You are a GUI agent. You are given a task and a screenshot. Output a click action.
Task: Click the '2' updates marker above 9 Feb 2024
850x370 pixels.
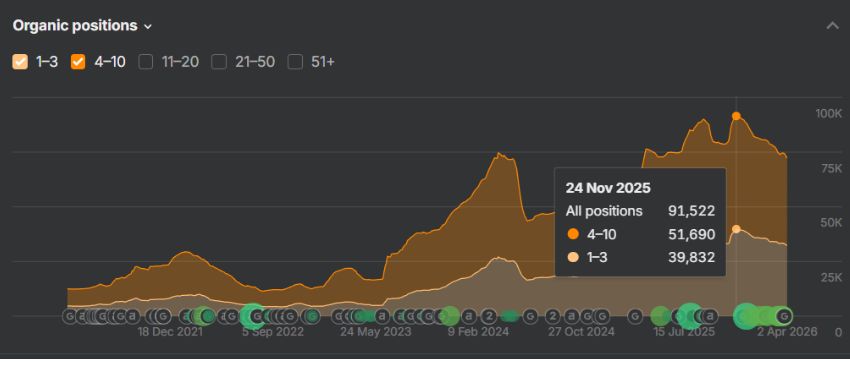[x=488, y=315]
